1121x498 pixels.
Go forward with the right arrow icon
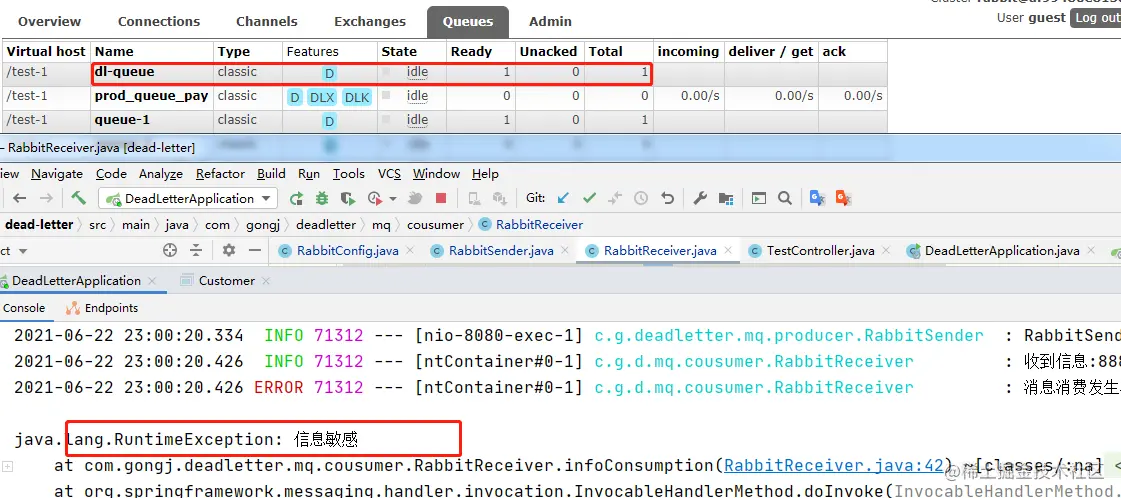(46, 198)
